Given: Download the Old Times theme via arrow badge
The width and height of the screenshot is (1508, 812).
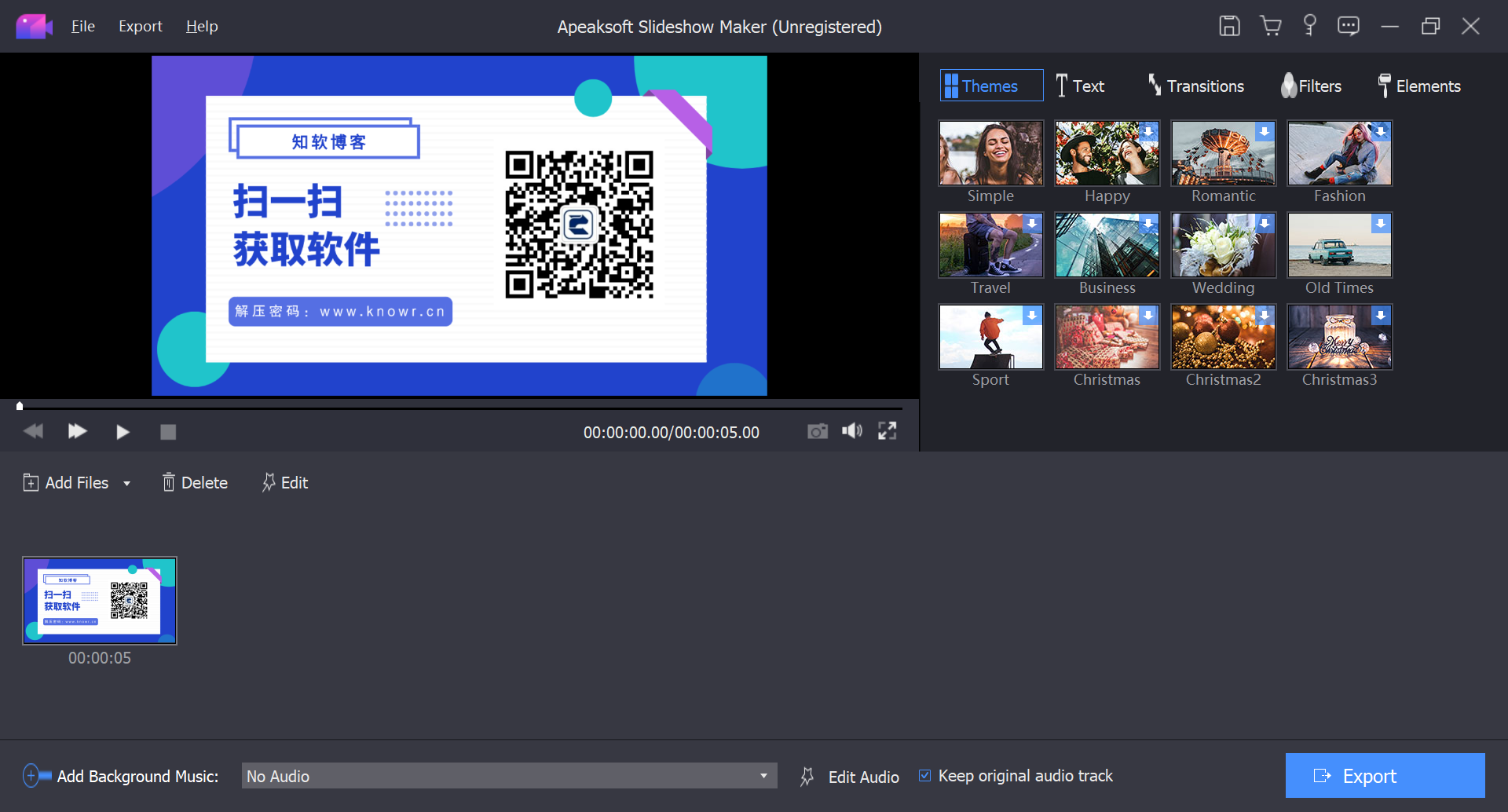Looking at the screenshot, I should click(1381, 224).
